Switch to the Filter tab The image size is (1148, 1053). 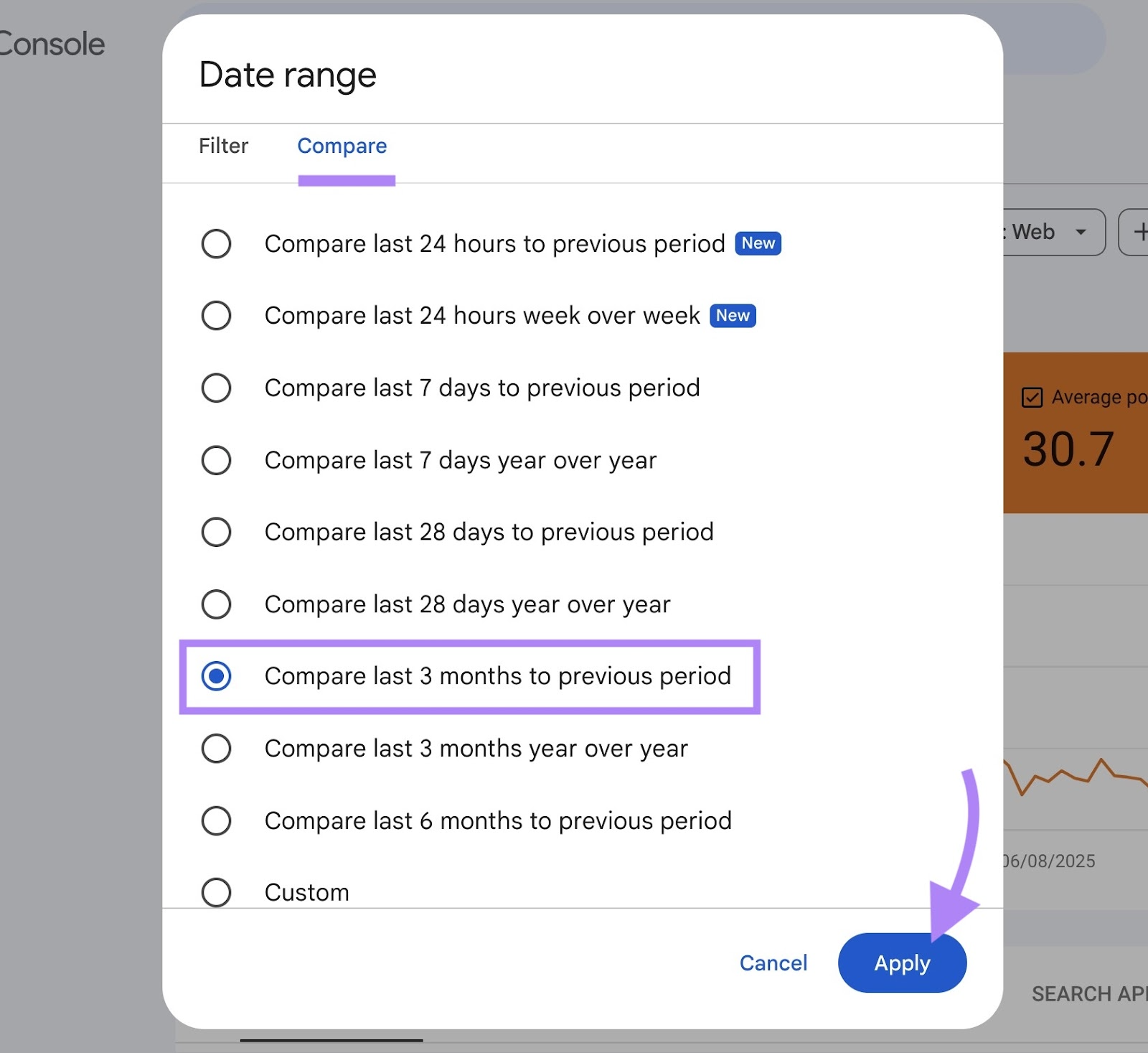pyautogui.click(x=222, y=146)
